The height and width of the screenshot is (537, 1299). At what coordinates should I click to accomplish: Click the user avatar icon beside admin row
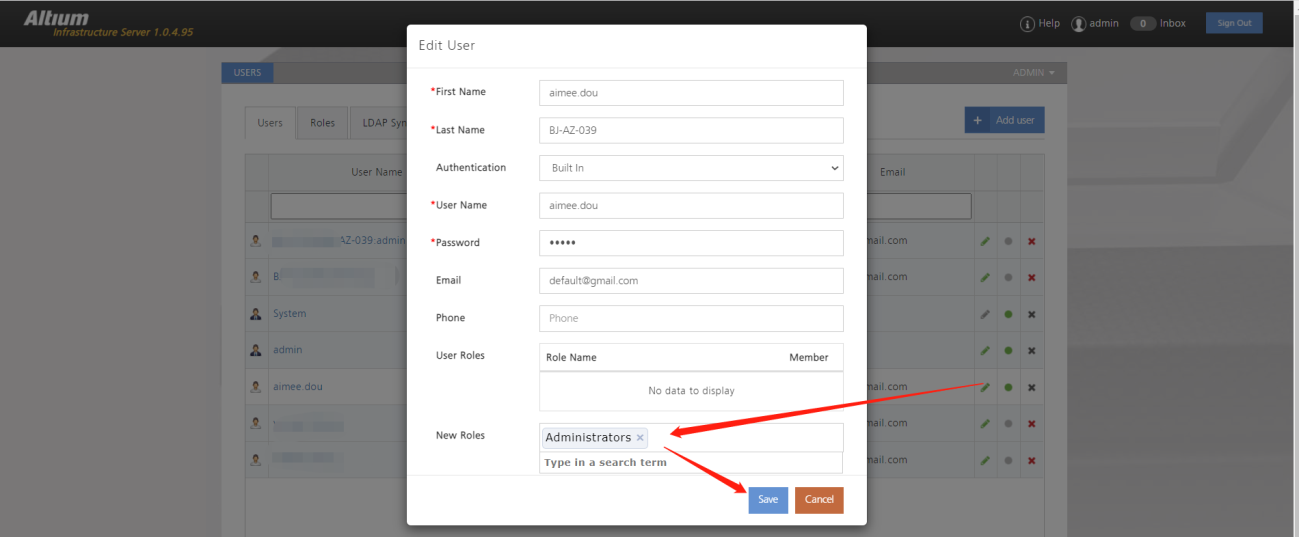(x=256, y=350)
